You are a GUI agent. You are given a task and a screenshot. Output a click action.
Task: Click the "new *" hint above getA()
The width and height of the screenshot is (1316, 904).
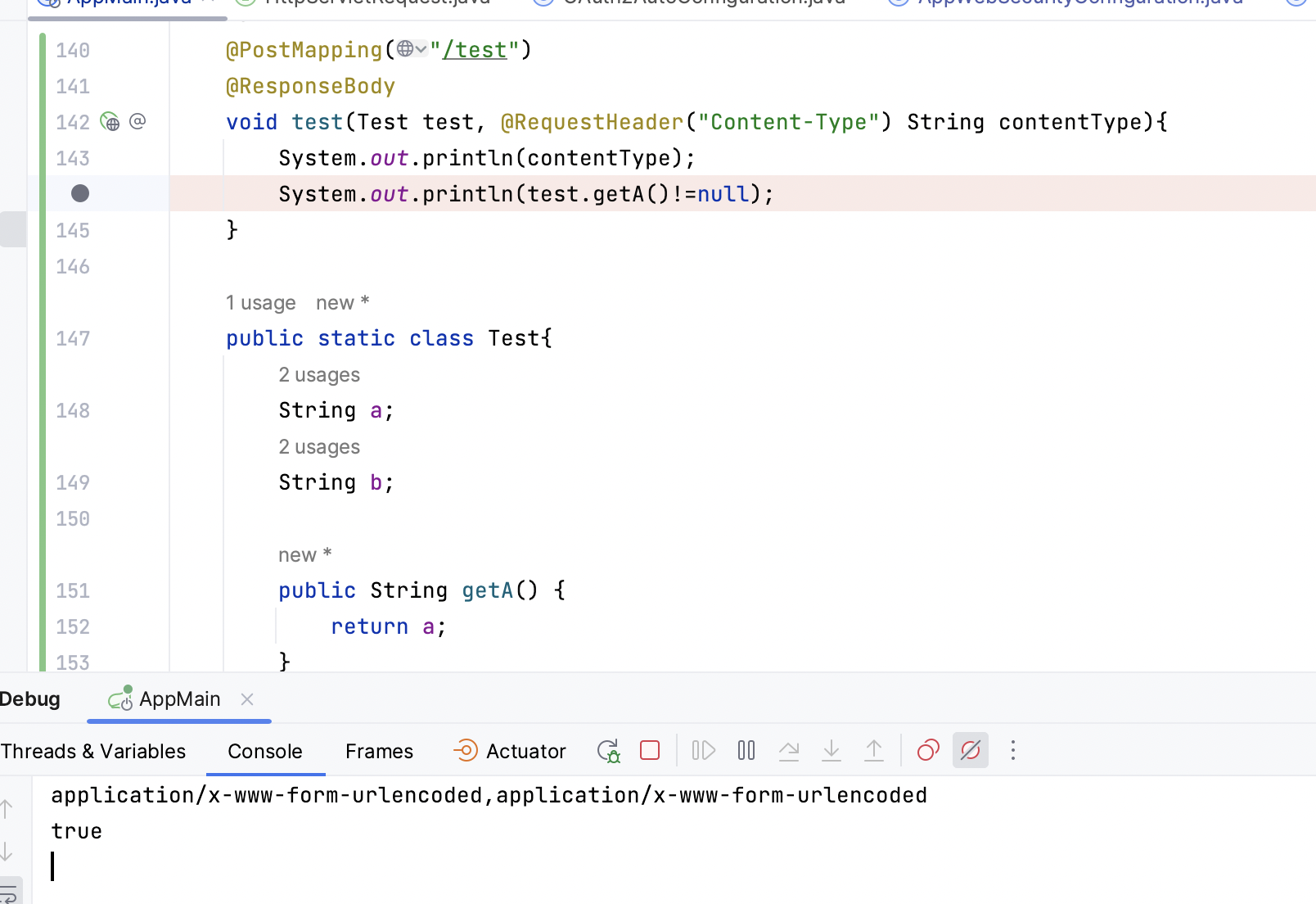tap(305, 555)
